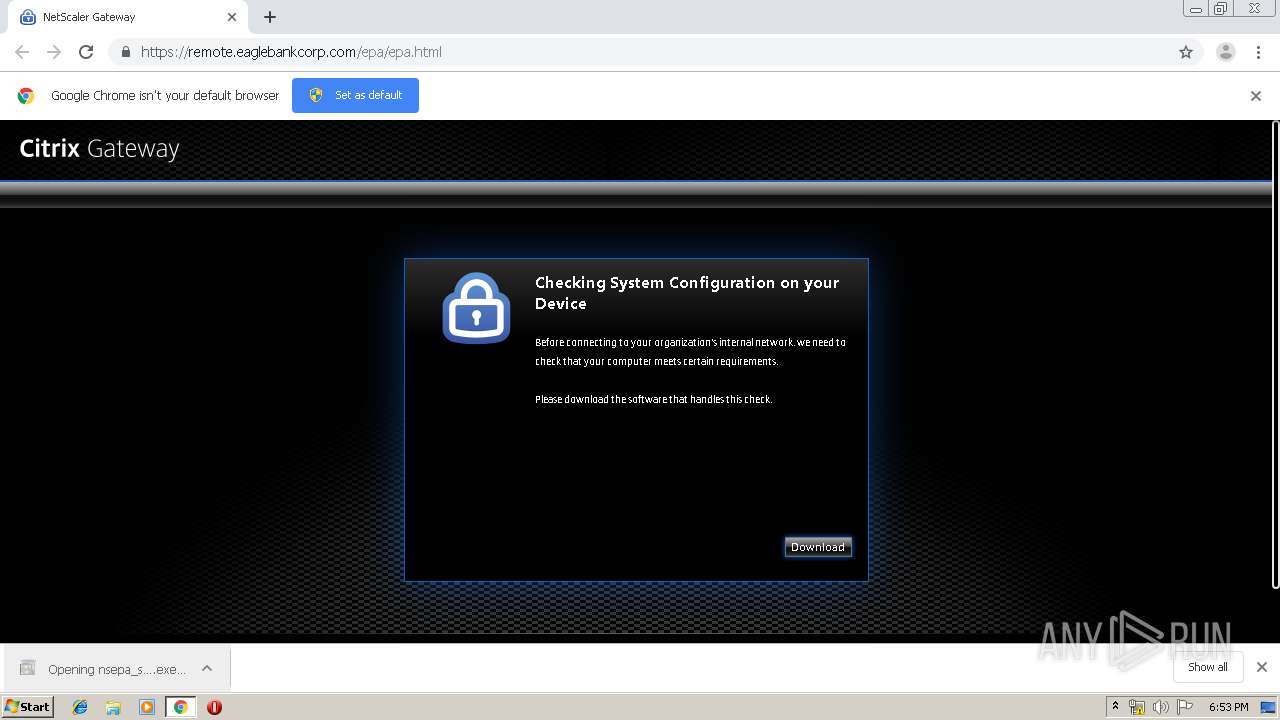
Task: Show all downloads
Action: click(x=1207, y=667)
